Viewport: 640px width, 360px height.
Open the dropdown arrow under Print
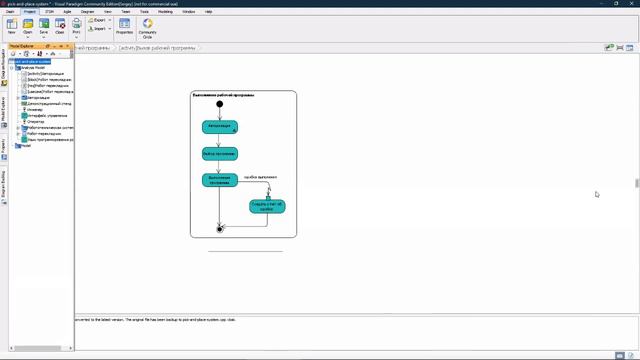[76, 37]
